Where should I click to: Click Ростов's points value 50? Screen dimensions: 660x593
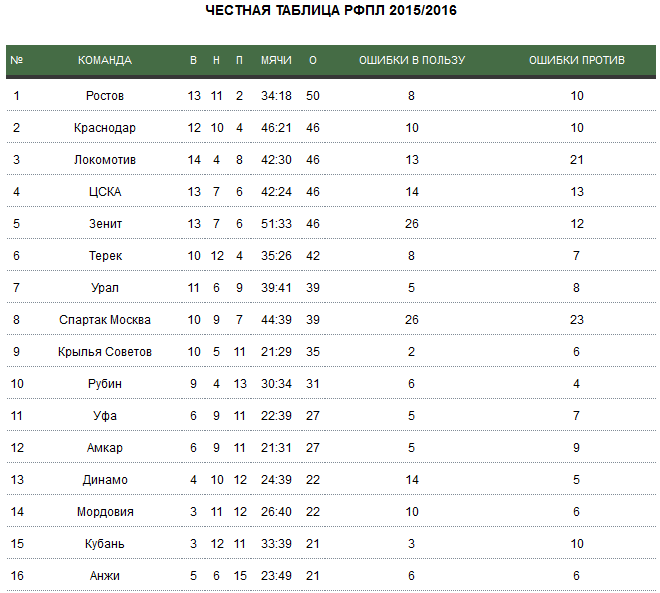tap(313, 96)
